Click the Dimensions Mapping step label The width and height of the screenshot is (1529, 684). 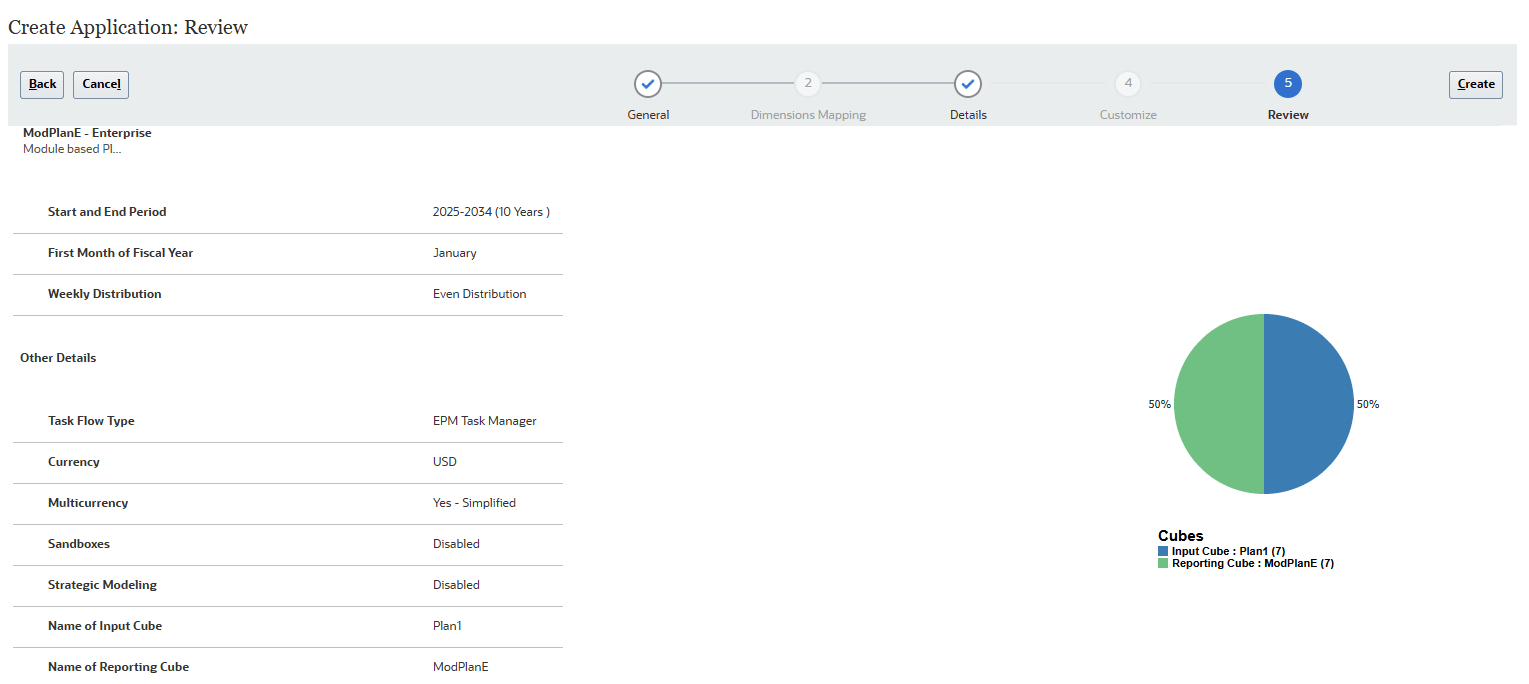pos(808,115)
